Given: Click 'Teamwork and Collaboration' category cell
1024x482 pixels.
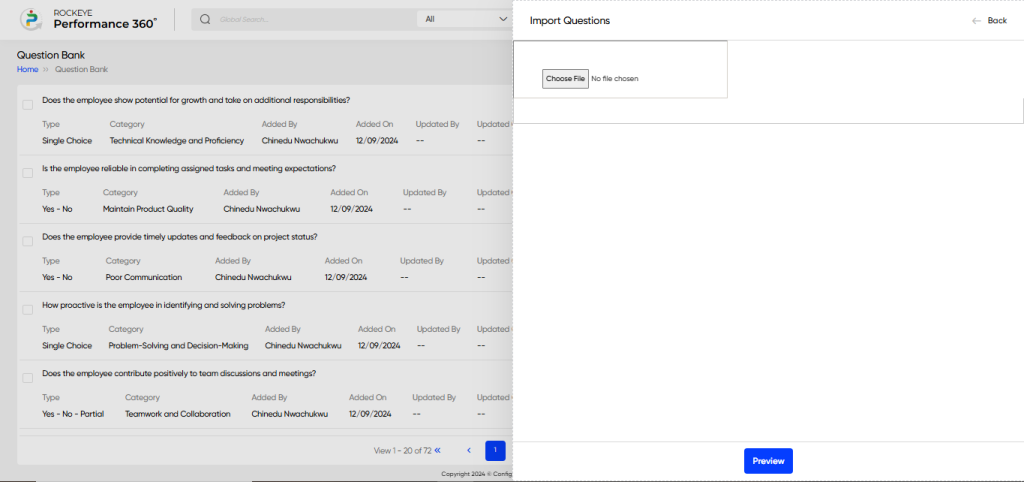Looking at the screenshot, I should tap(178, 414).
